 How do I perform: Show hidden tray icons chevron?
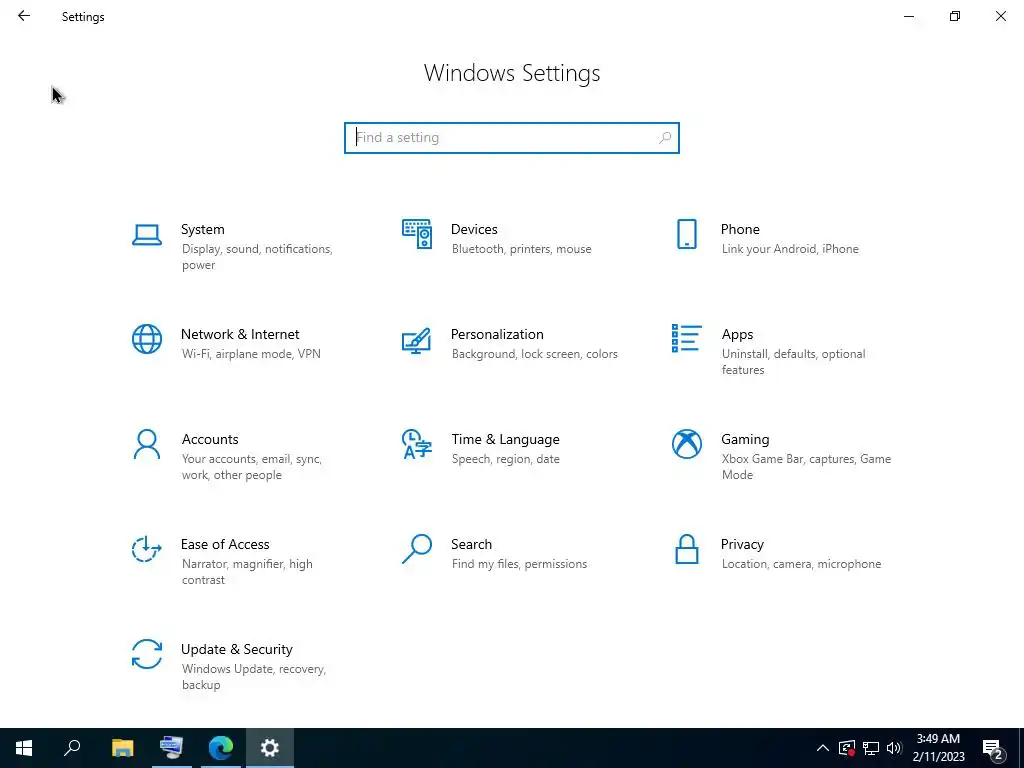click(x=823, y=748)
